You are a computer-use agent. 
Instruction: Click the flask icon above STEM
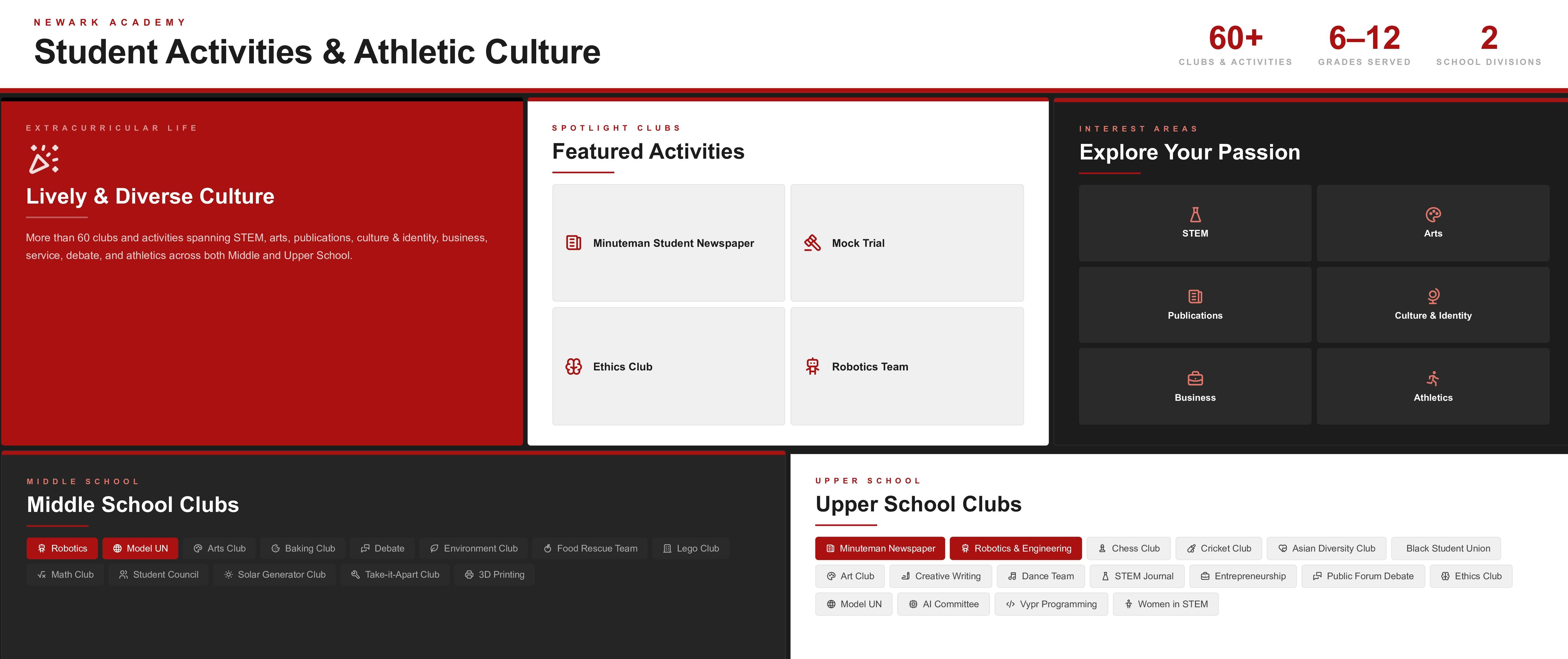pyautogui.click(x=1195, y=215)
